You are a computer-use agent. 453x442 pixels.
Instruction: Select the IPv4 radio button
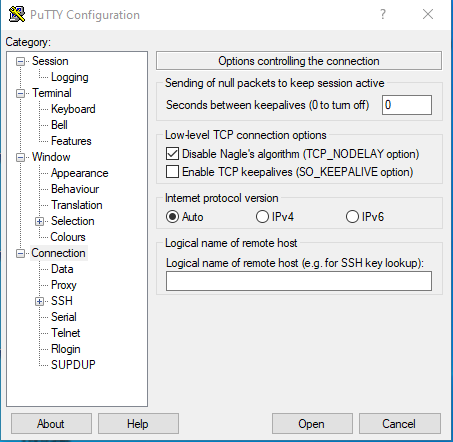262,217
